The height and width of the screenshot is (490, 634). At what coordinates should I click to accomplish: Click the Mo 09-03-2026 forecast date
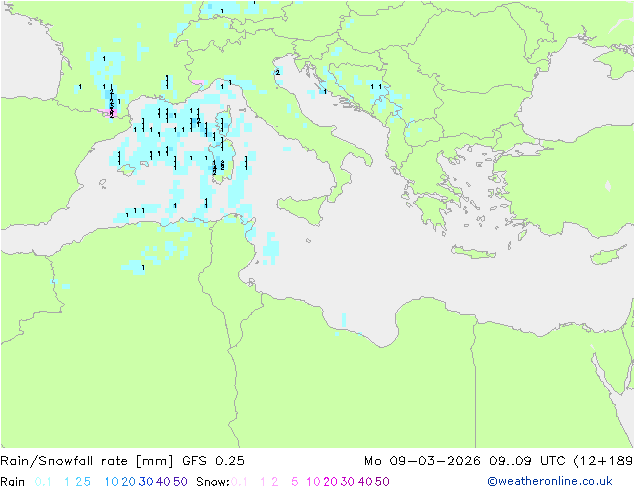point(422,461)
